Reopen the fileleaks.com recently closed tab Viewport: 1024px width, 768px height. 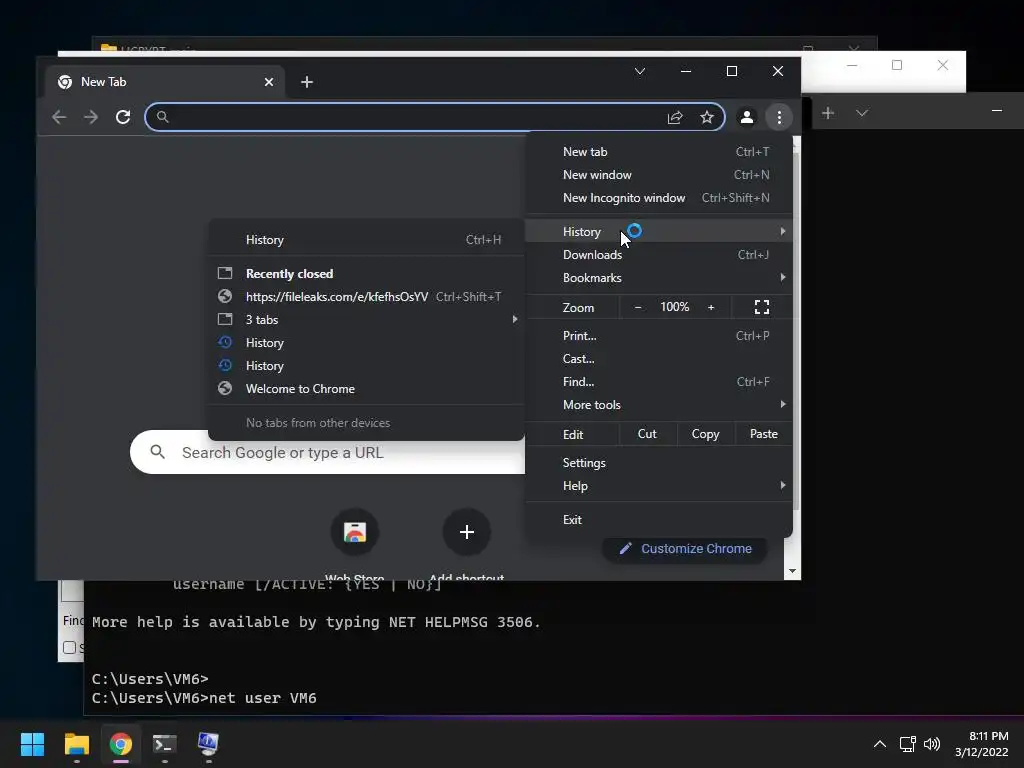point(366,296)
